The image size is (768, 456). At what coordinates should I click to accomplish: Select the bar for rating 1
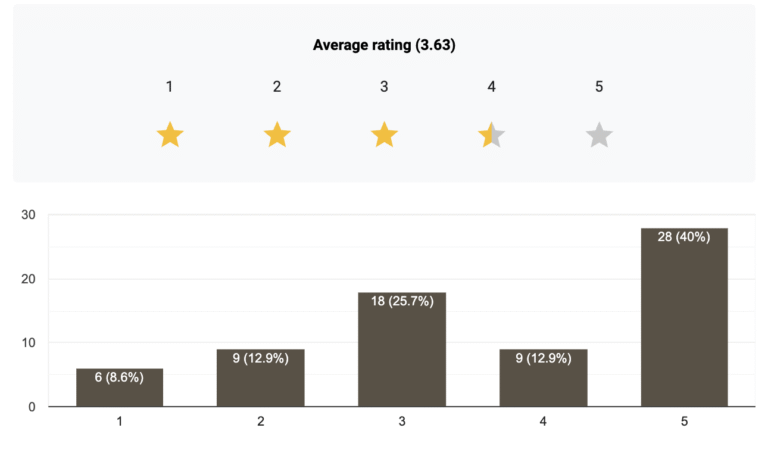pyautogui.click(x=119, y=388)
